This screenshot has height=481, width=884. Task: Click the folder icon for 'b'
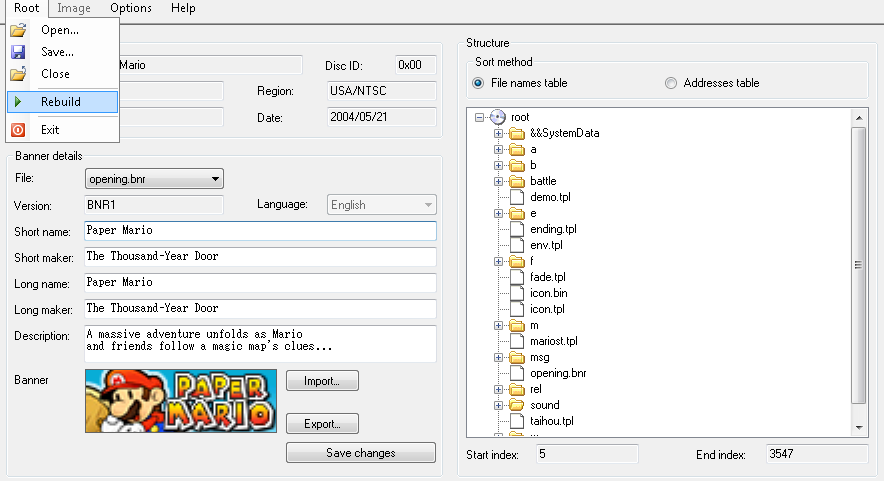click(517, 165)
